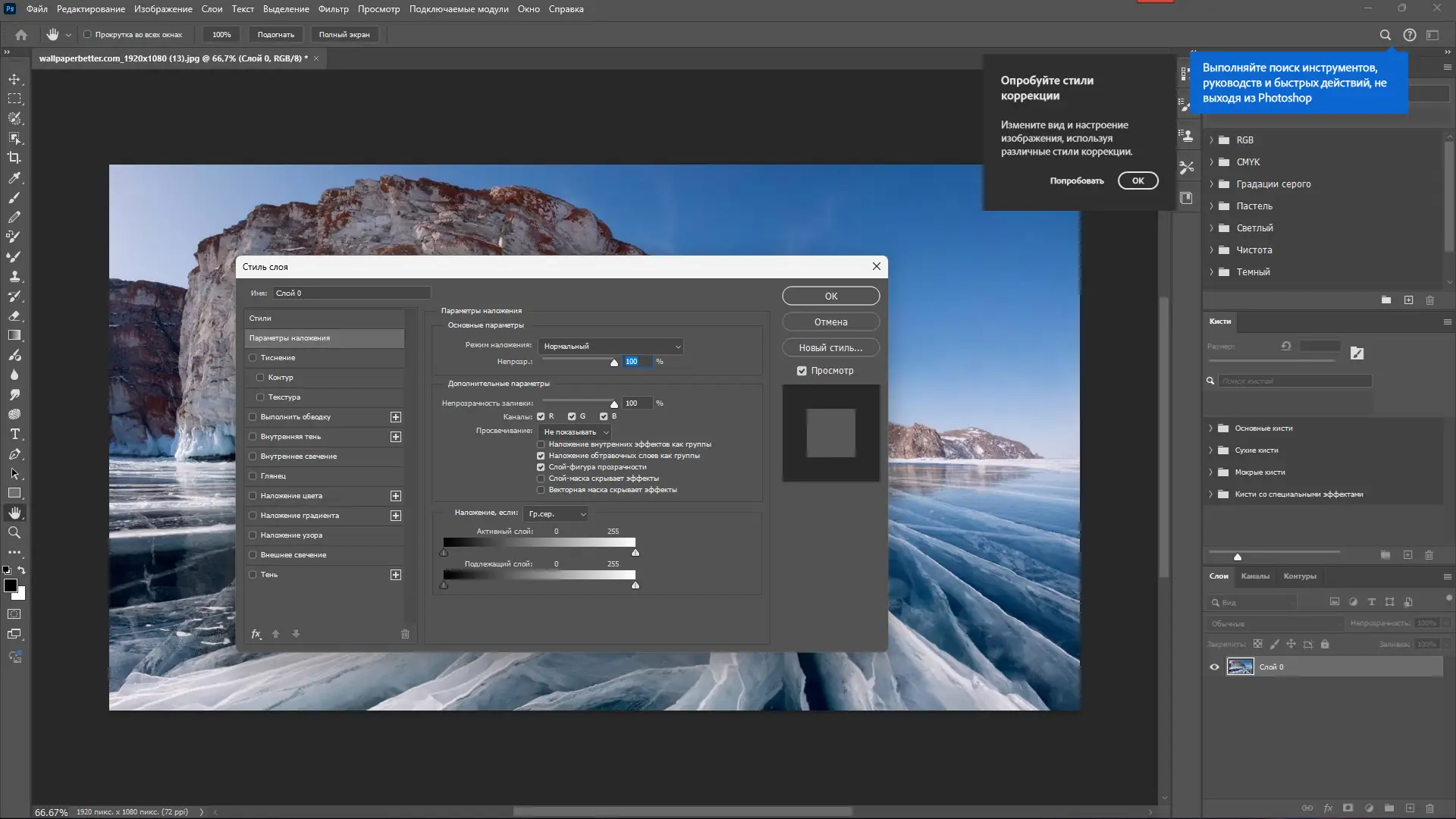Select the Crop tool
The width and height of the screenshot is (1456, 819).
click(14, 158)
